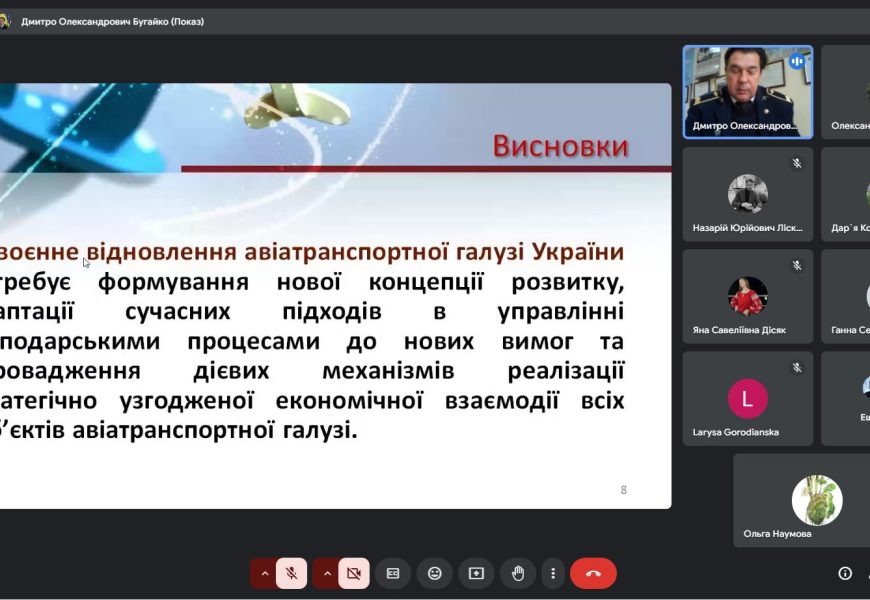Click the presenter name label at top
Image resolution: width=870 pixels, height=600 pixels.
tap(112, 21)
